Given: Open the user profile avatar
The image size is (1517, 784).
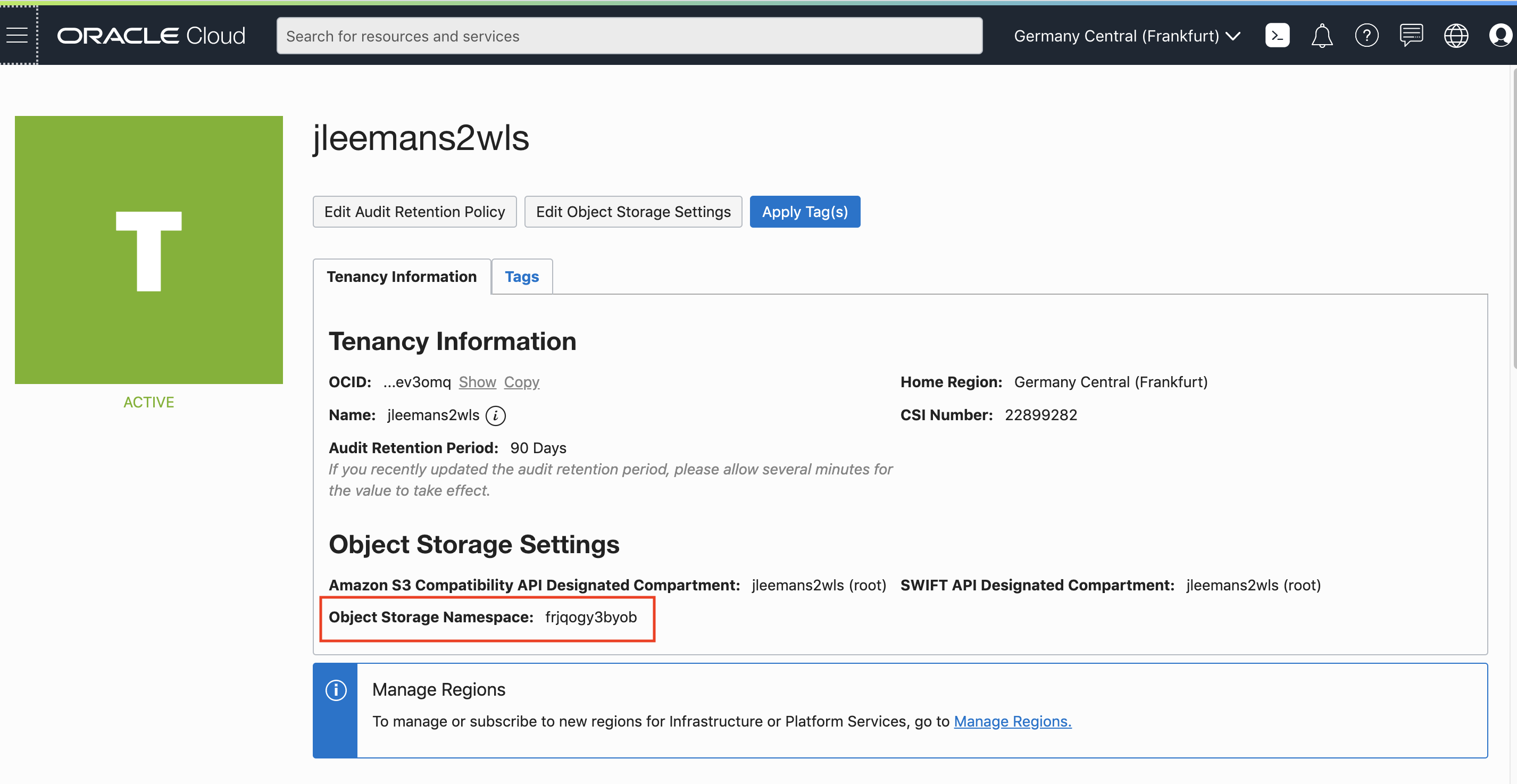Looking at the screenshot, I should pyautogui.click(x=1500, y=36).
